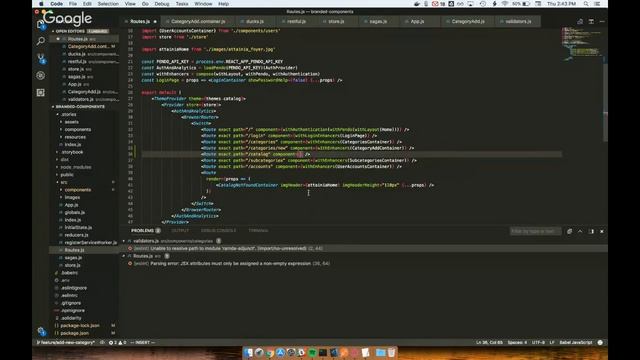Open package.json in the explorer
The height and width of the screenshot is (360, 640).
click(74, 333)
